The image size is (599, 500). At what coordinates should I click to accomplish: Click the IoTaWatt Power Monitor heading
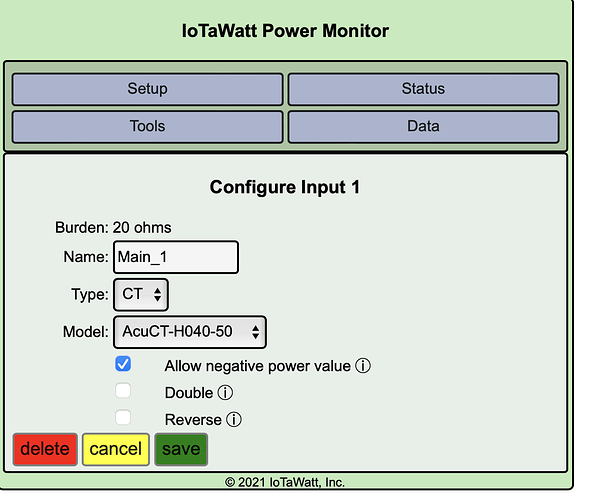[285, 31]
